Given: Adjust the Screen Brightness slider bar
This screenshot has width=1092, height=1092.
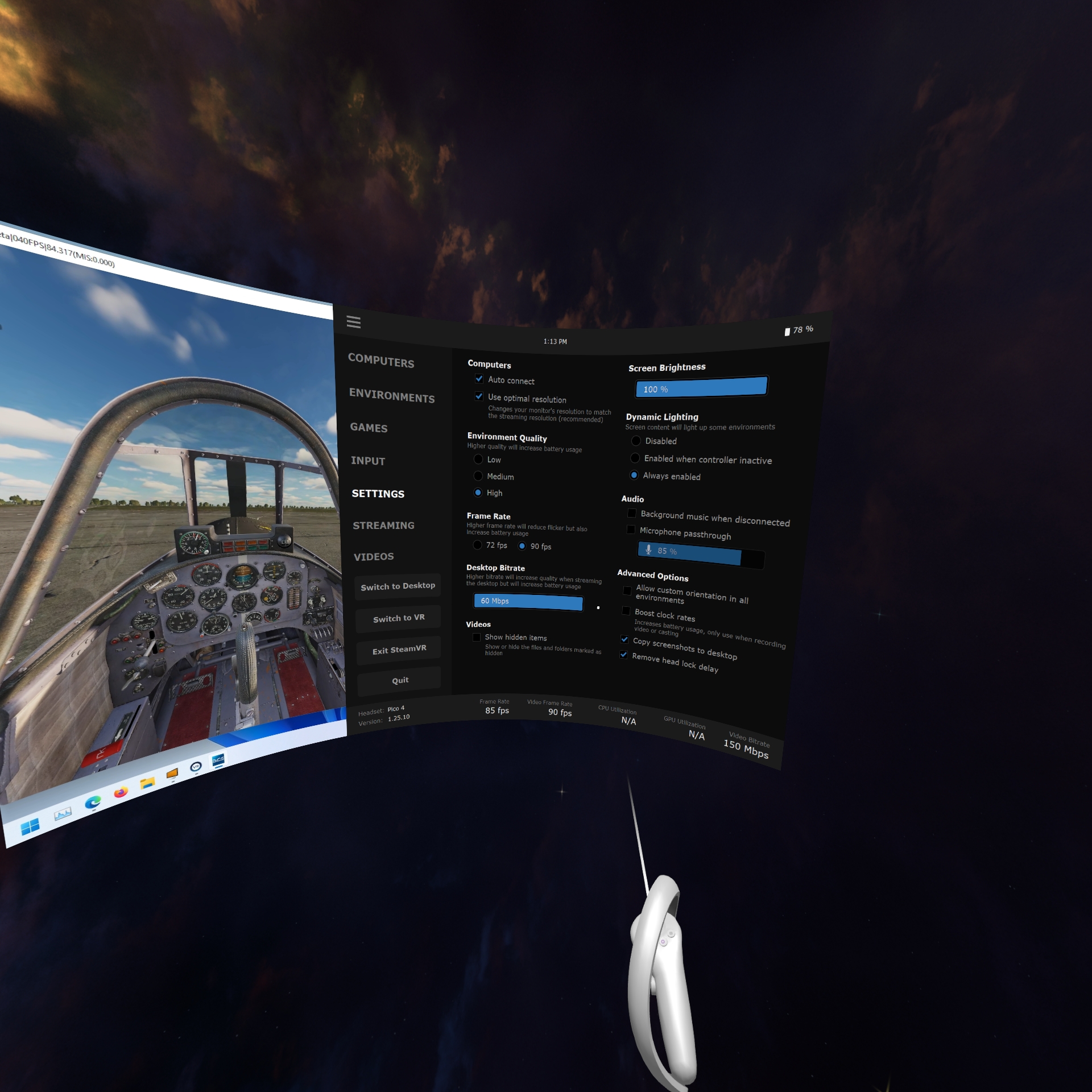Looking at the screenshot, I should [701, 387].
